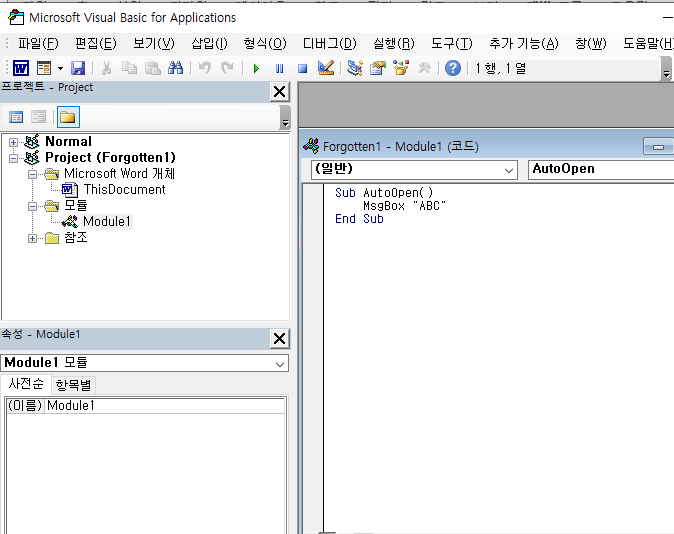Click the Undo arrow icon
The height and width of the screenshot is (534, 674).
click(x=205, y=68)
